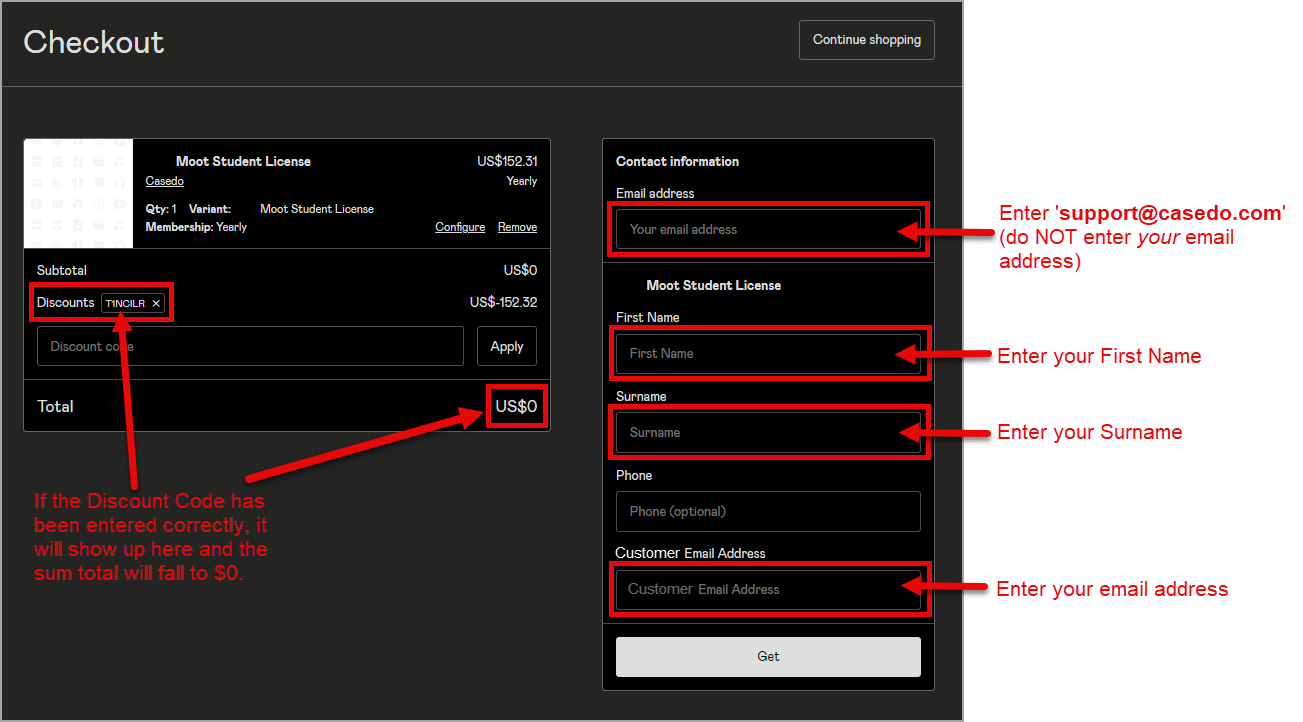Click the Continue shopping button
1303x722 pixels.
tap(866, 40)
